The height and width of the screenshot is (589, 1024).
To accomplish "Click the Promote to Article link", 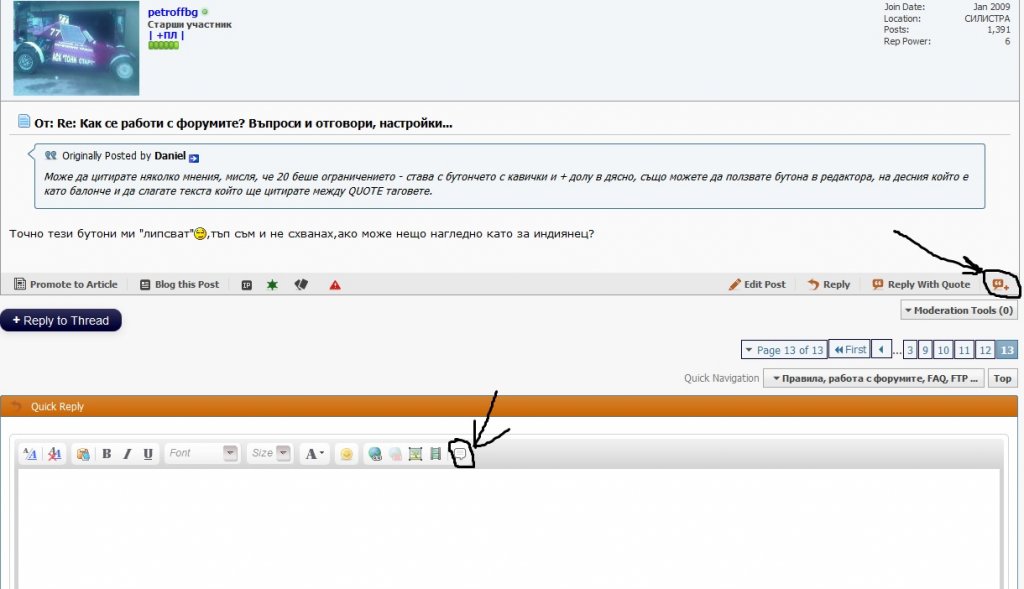I will pyautogui.click(x=66, y=284).
